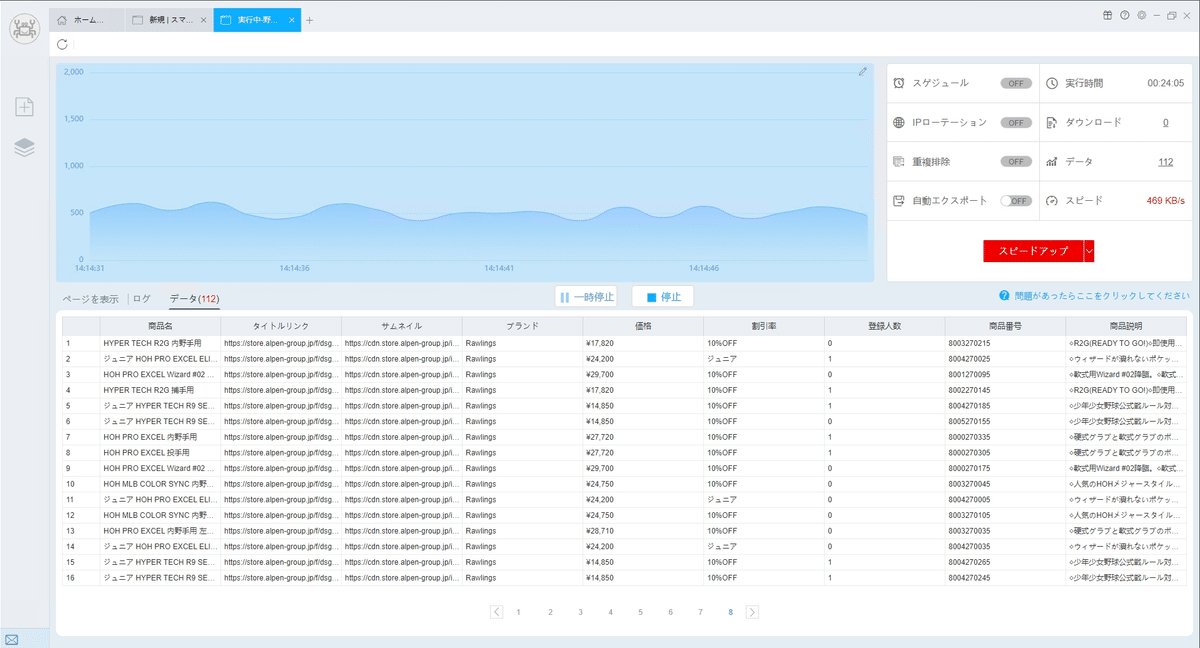Open the ログ tab
The height and width of the screenshot is (648, 1200).
pyautogui.click(x=142, y=299)
